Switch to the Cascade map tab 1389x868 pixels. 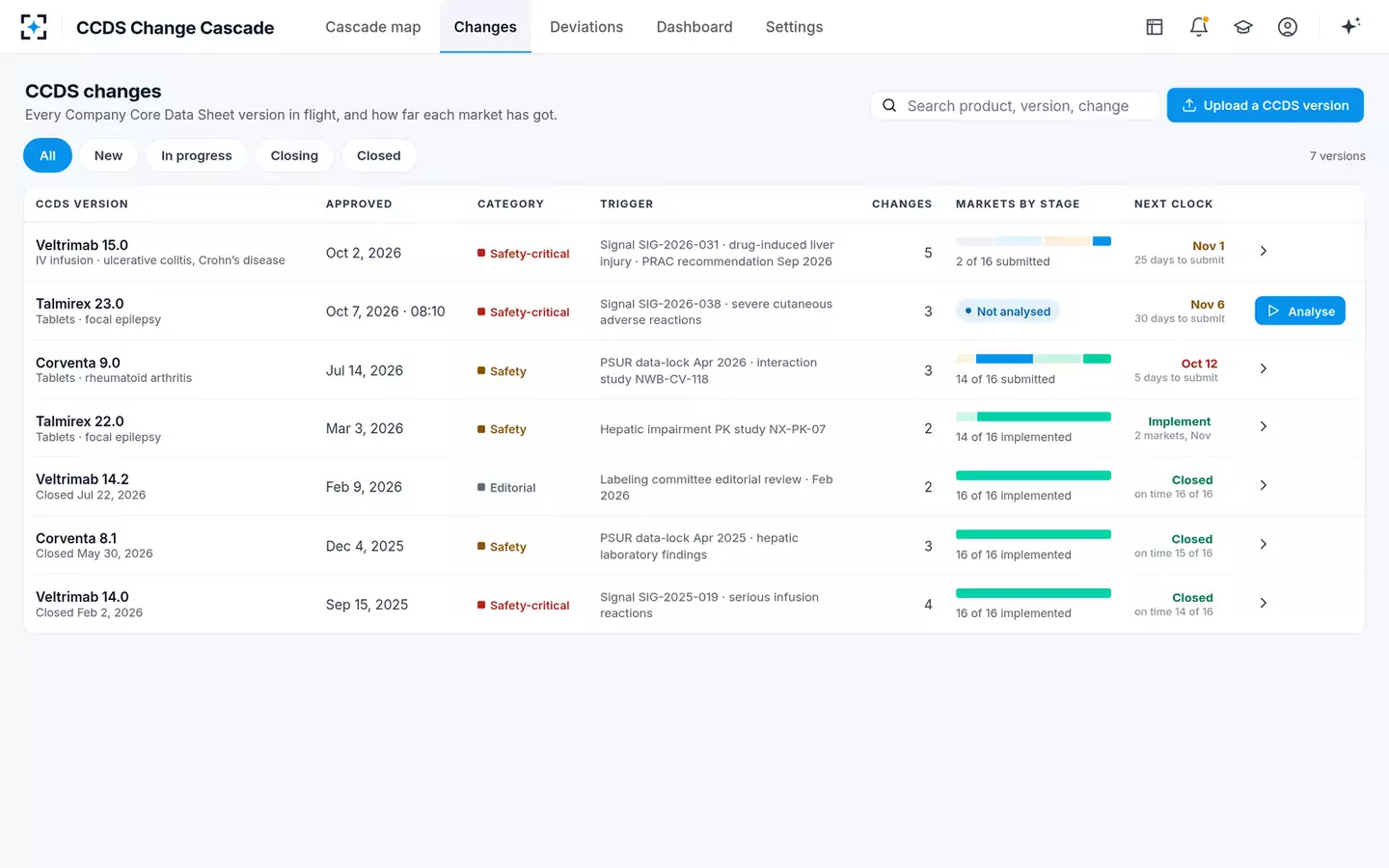tap(373, 27)
